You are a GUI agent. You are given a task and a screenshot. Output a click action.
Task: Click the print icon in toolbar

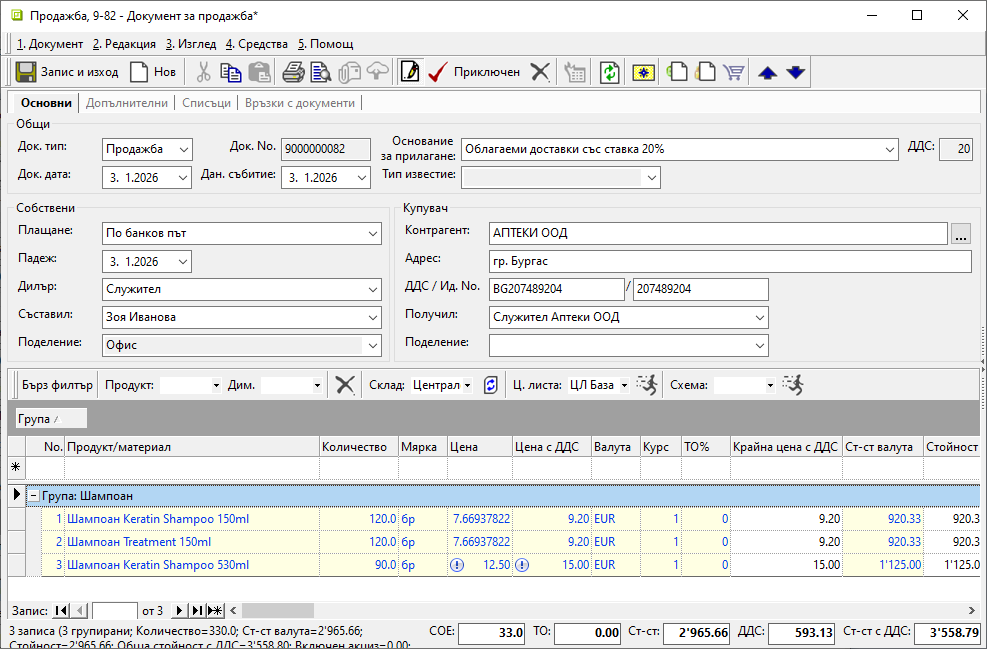coord(293,72)
